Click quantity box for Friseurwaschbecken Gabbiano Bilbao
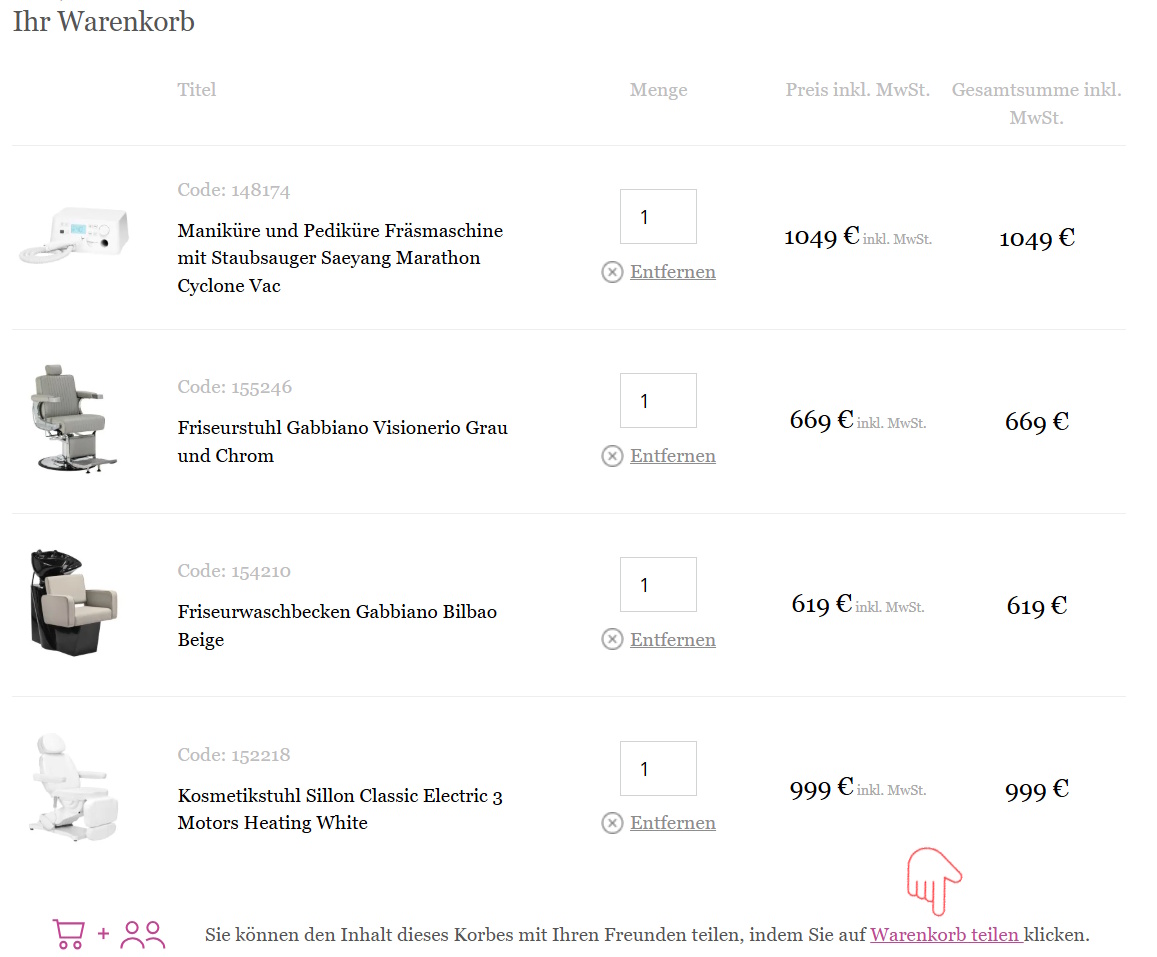The width and height of the screenshot is (1157, 957). (x=658, y=585)
